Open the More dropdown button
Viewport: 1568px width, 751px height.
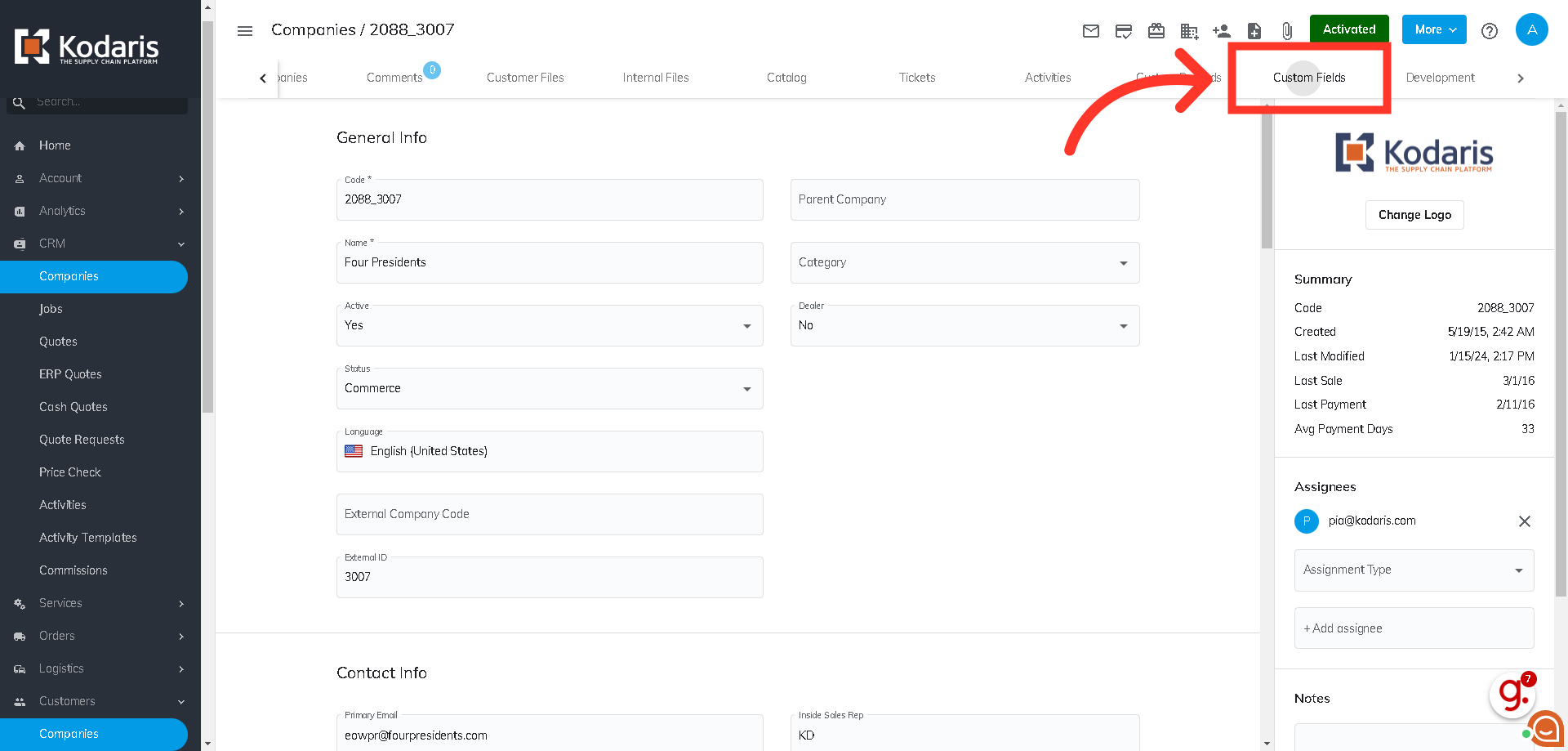[x=1434, y=29]
